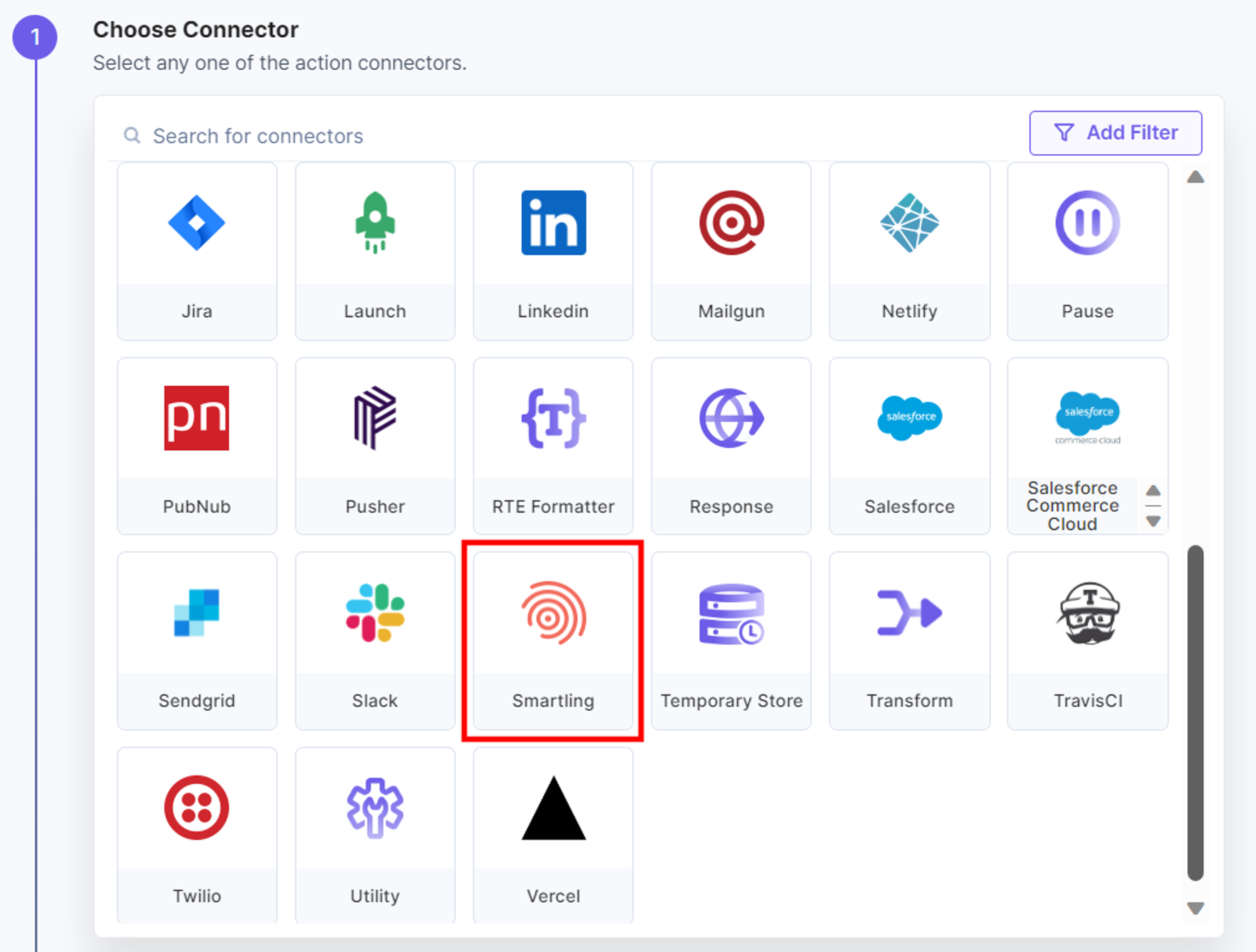Select Salesforce Commerce Cloud logo

[x=1087, y=418]
